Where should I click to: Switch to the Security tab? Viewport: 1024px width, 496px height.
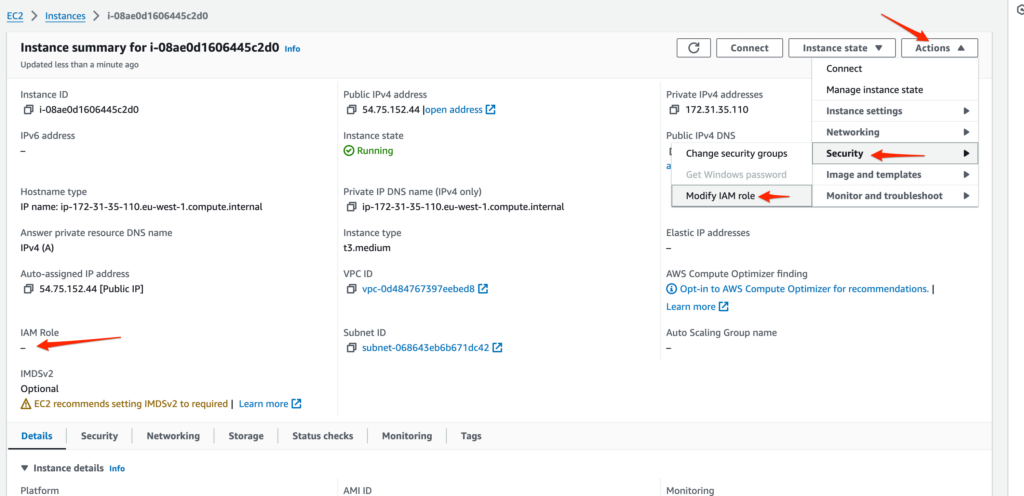(x=99, y=436)
